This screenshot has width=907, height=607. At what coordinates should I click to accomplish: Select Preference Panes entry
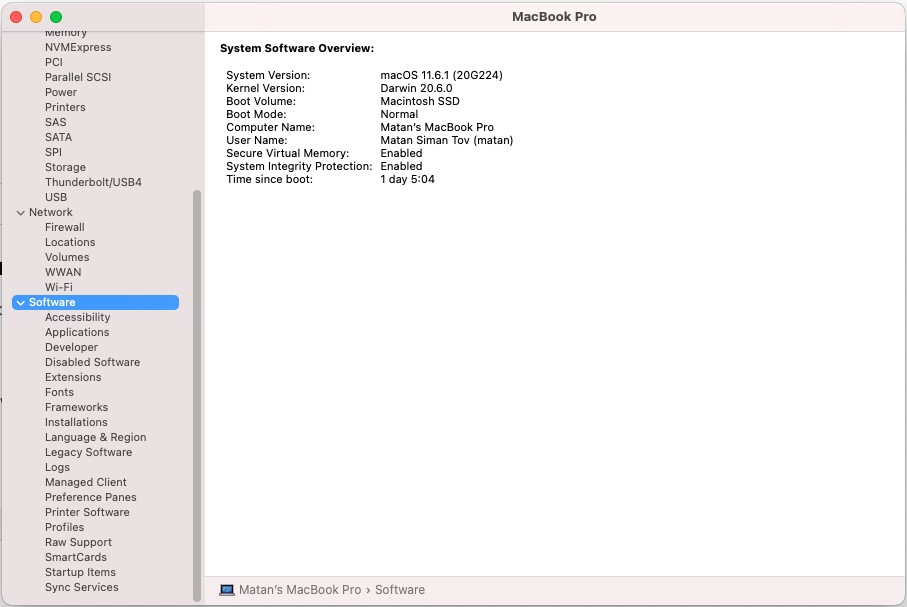pyautogui.click(x=91, y=498)
